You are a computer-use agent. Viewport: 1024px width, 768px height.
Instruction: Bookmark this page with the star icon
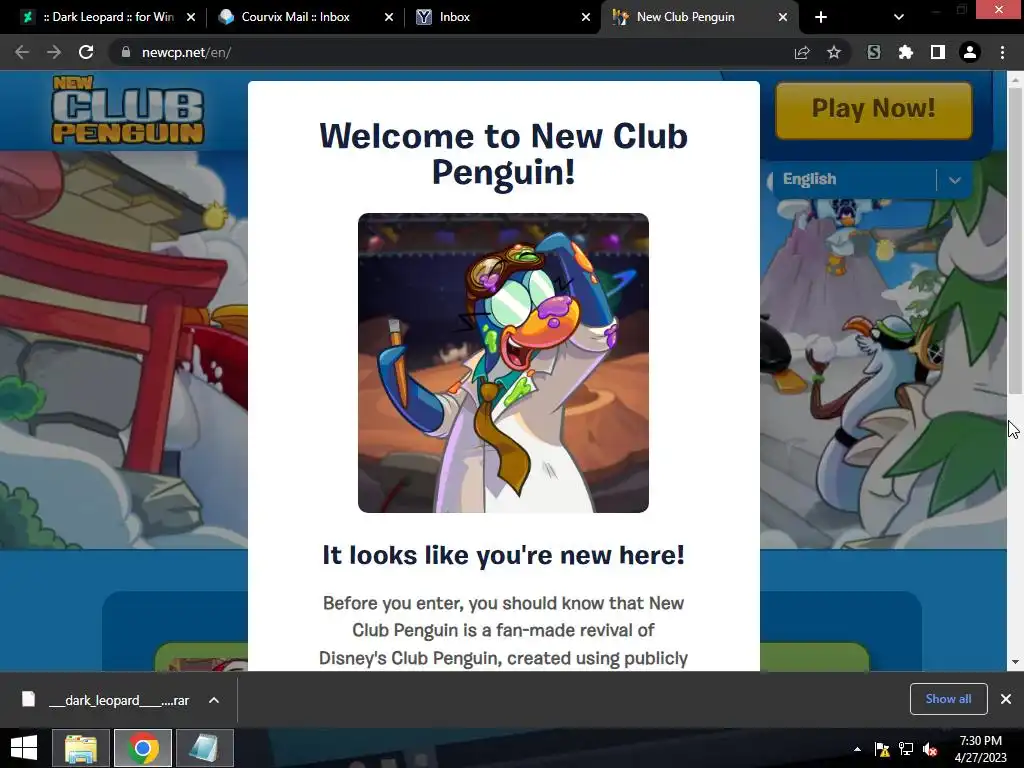(834, 52)
